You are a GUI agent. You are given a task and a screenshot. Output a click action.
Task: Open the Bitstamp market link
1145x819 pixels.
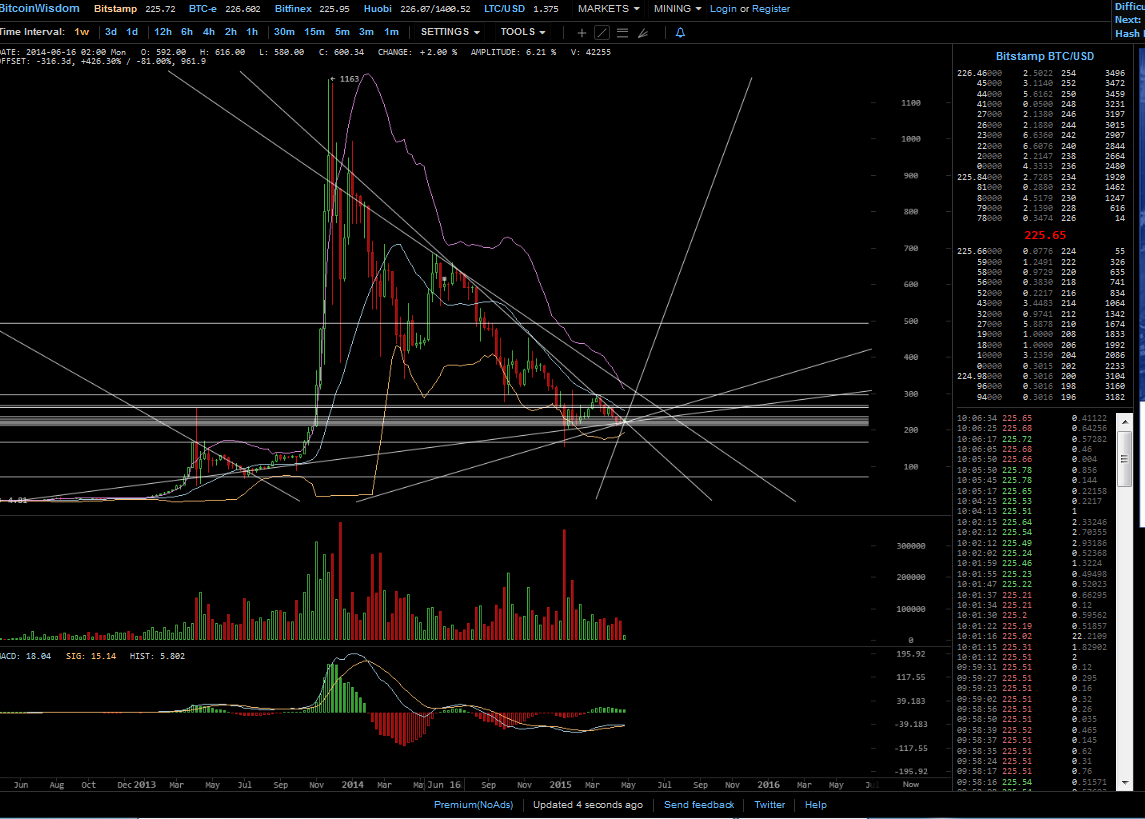point(115,9)
